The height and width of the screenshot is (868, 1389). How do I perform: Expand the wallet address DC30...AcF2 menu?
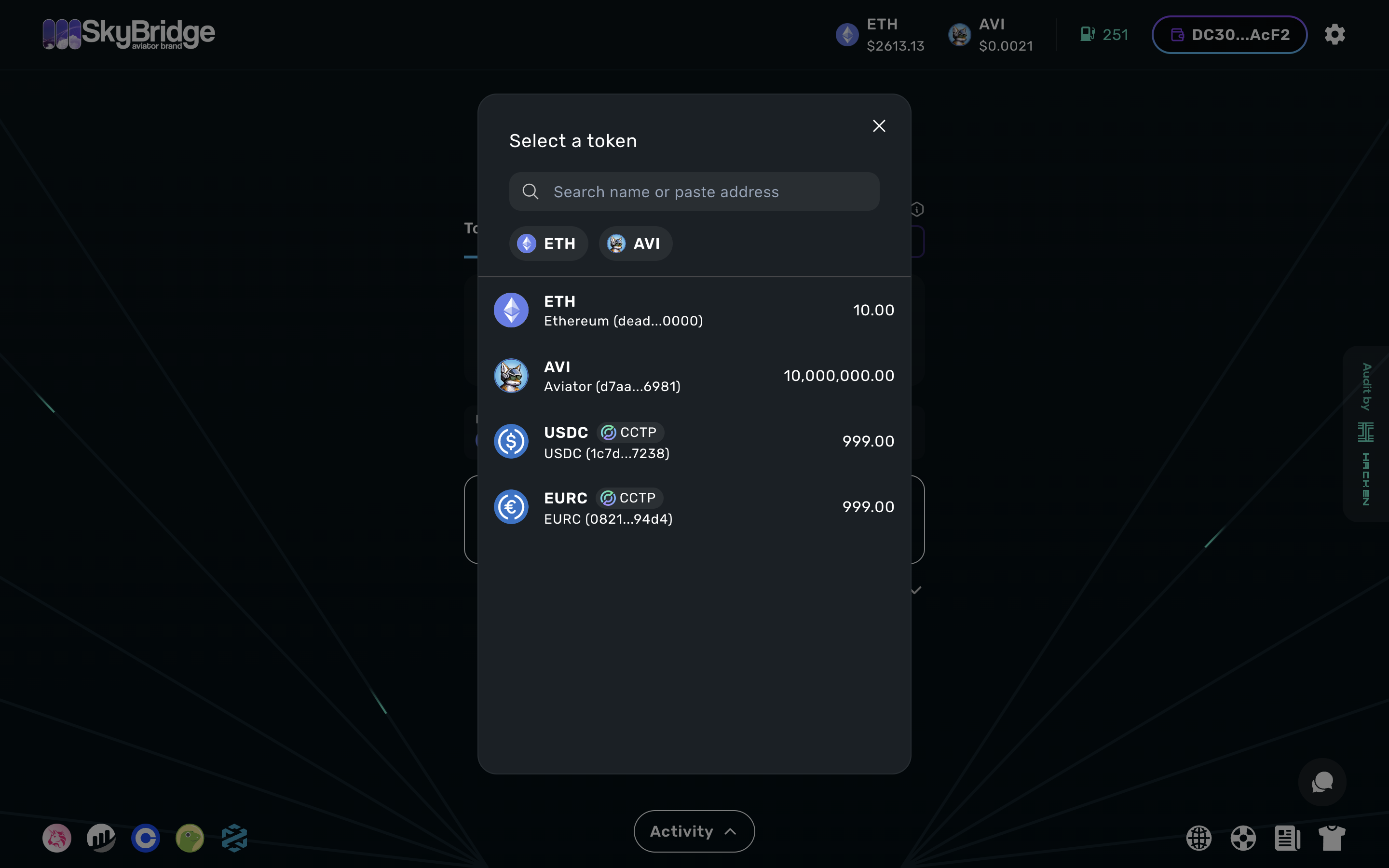[x=1229, y=34]
